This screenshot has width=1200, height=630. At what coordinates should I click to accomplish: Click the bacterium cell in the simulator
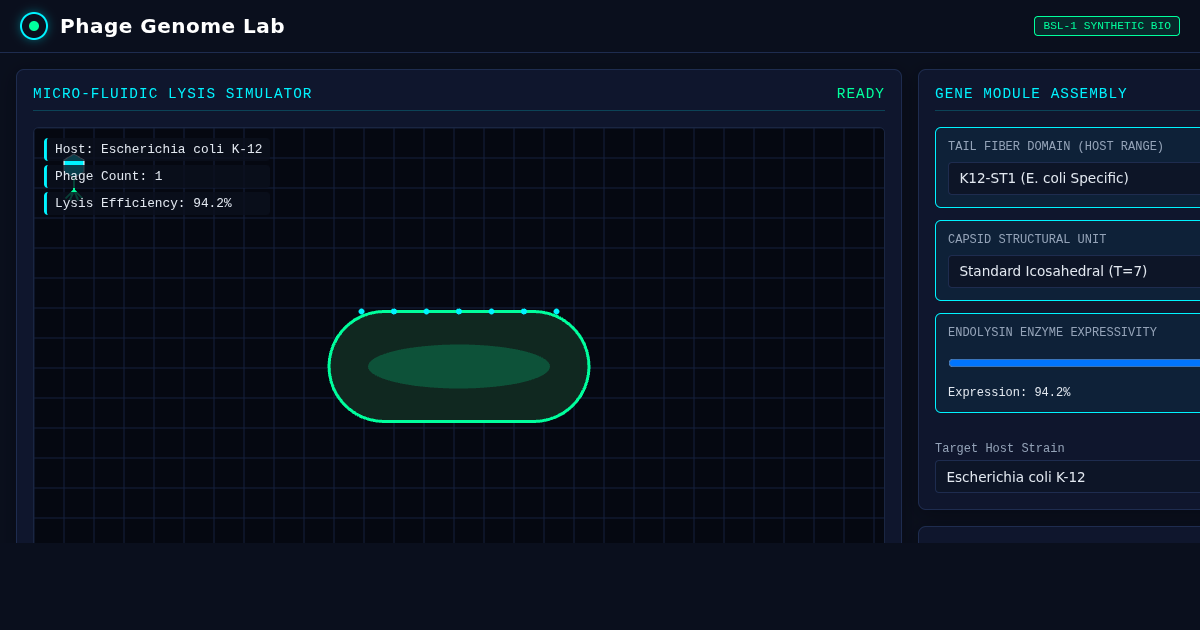click(x=459, y=366)
